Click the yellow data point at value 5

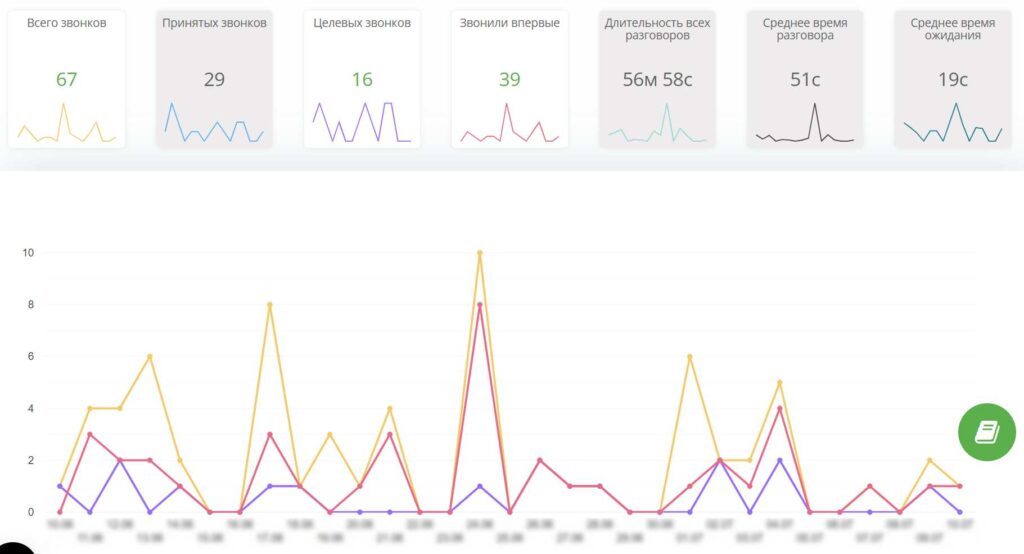pos(779,383)
